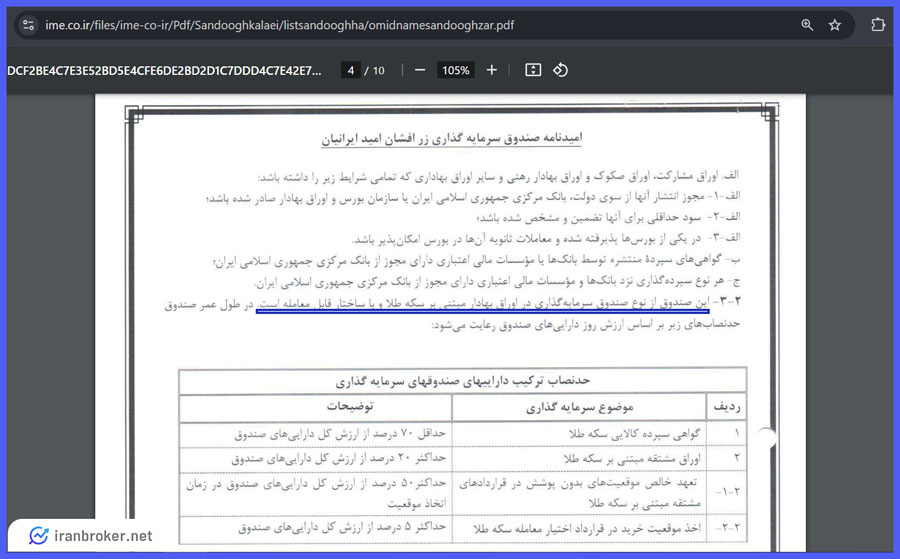Click the line starting with 'الف-۲- سود حداقلی'
The width and height of the screenshot is (900, 559).
[x=608, y=218]
